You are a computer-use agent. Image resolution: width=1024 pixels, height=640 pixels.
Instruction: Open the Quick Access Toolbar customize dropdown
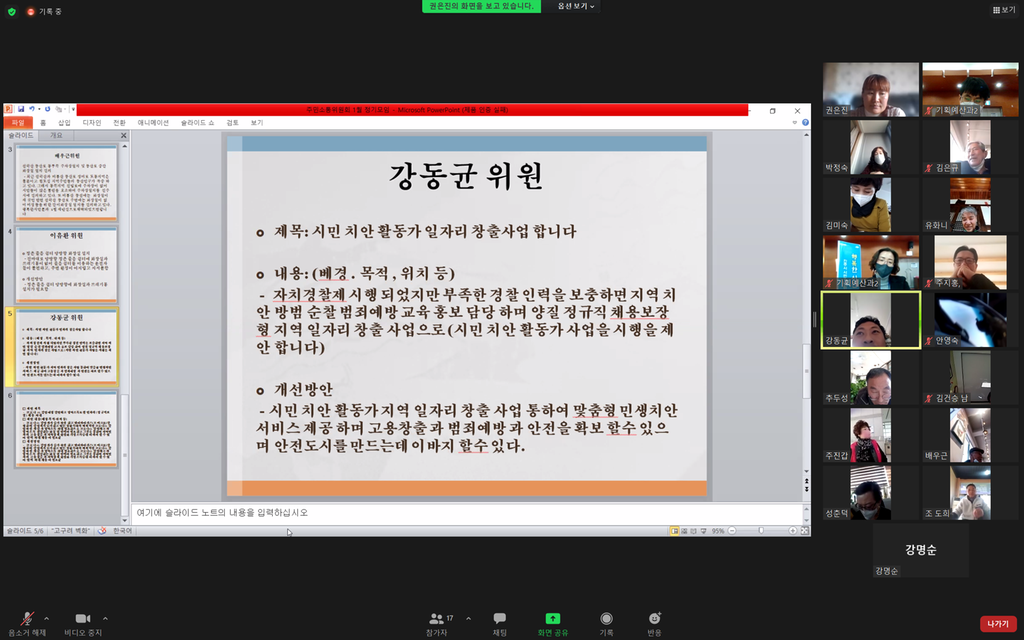(72, 110)
